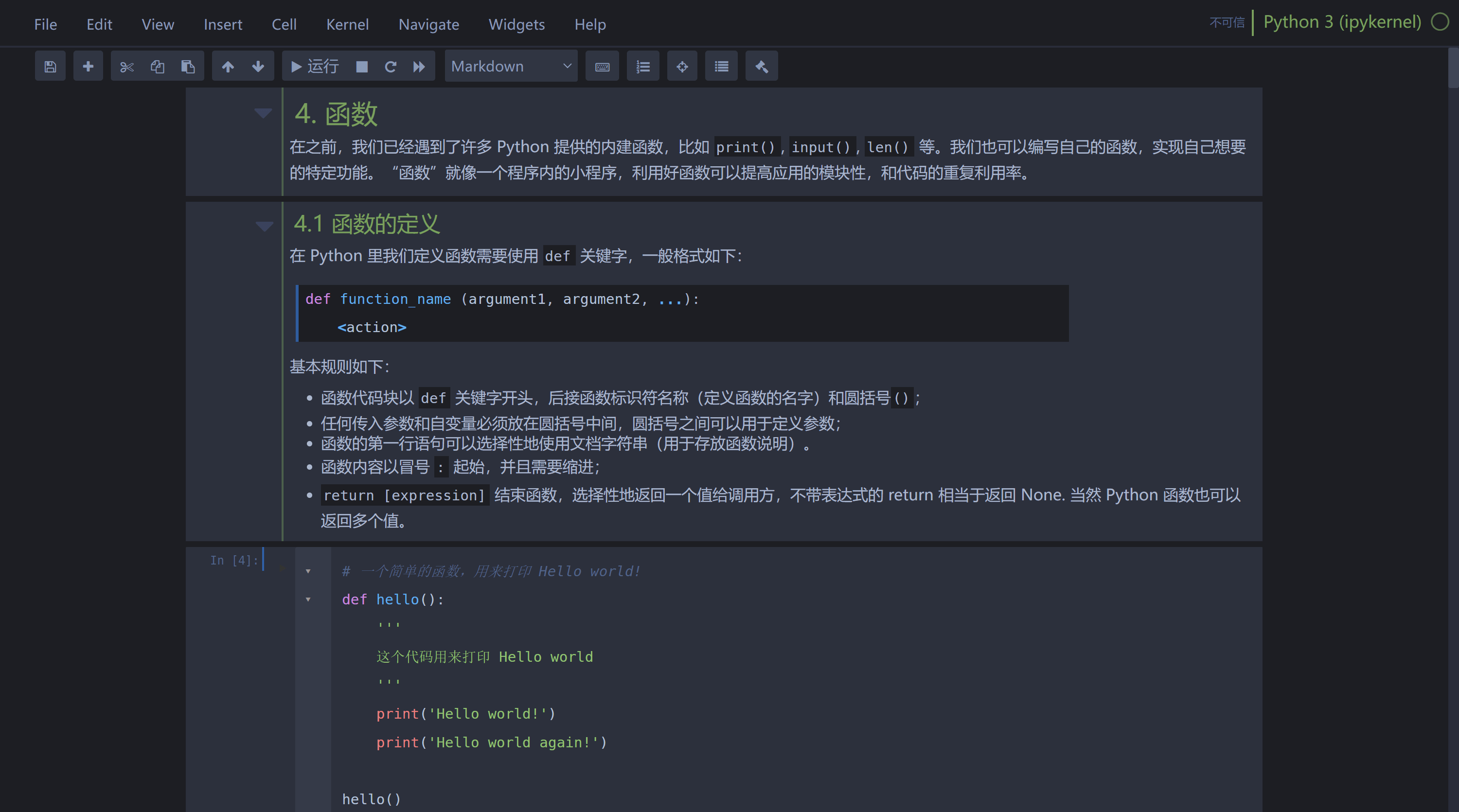Open the Help menu
1459x812 pixels.
(590, 24)
